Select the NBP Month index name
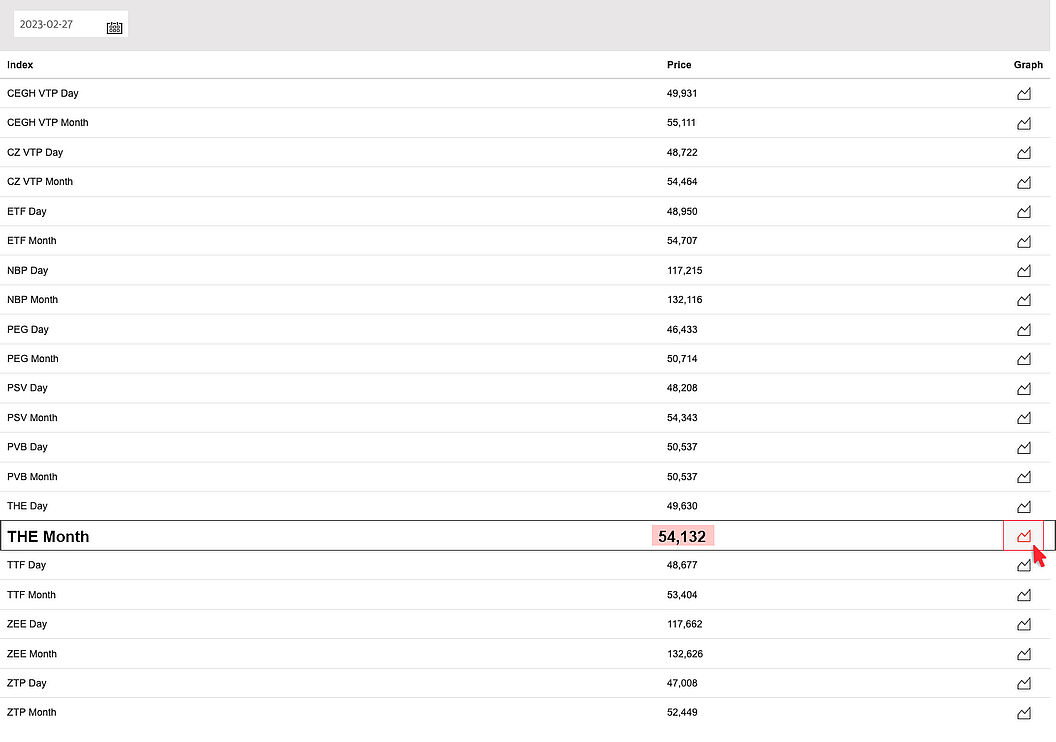This screenshot has width=1056, height=742. [32, 300]
